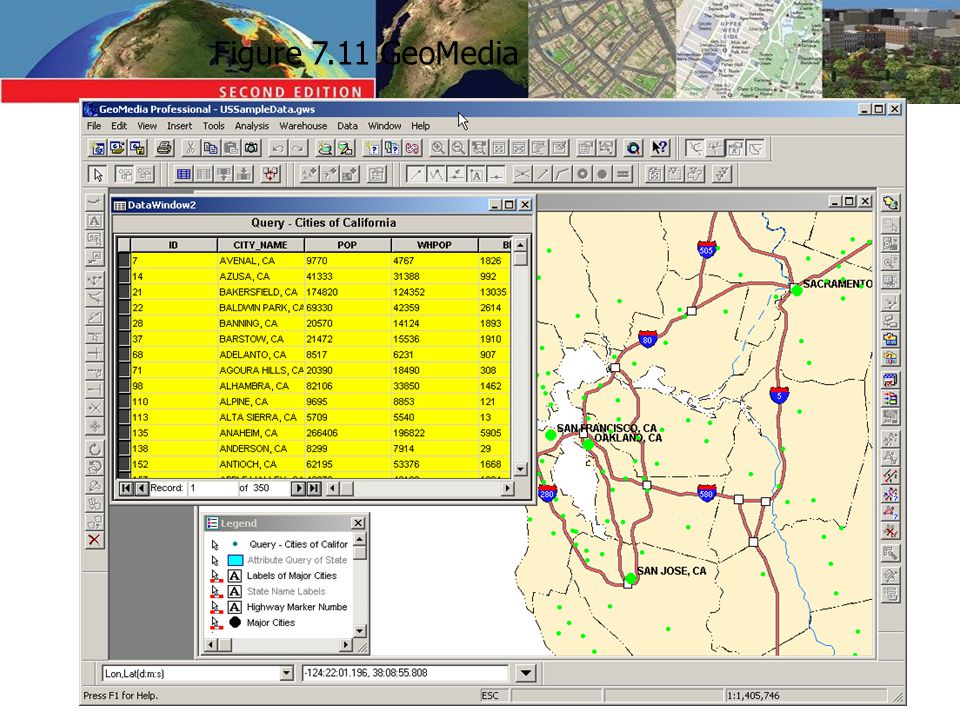Open the File menu
The width and height of the screenshot is (960, 720).
point(94,126)
